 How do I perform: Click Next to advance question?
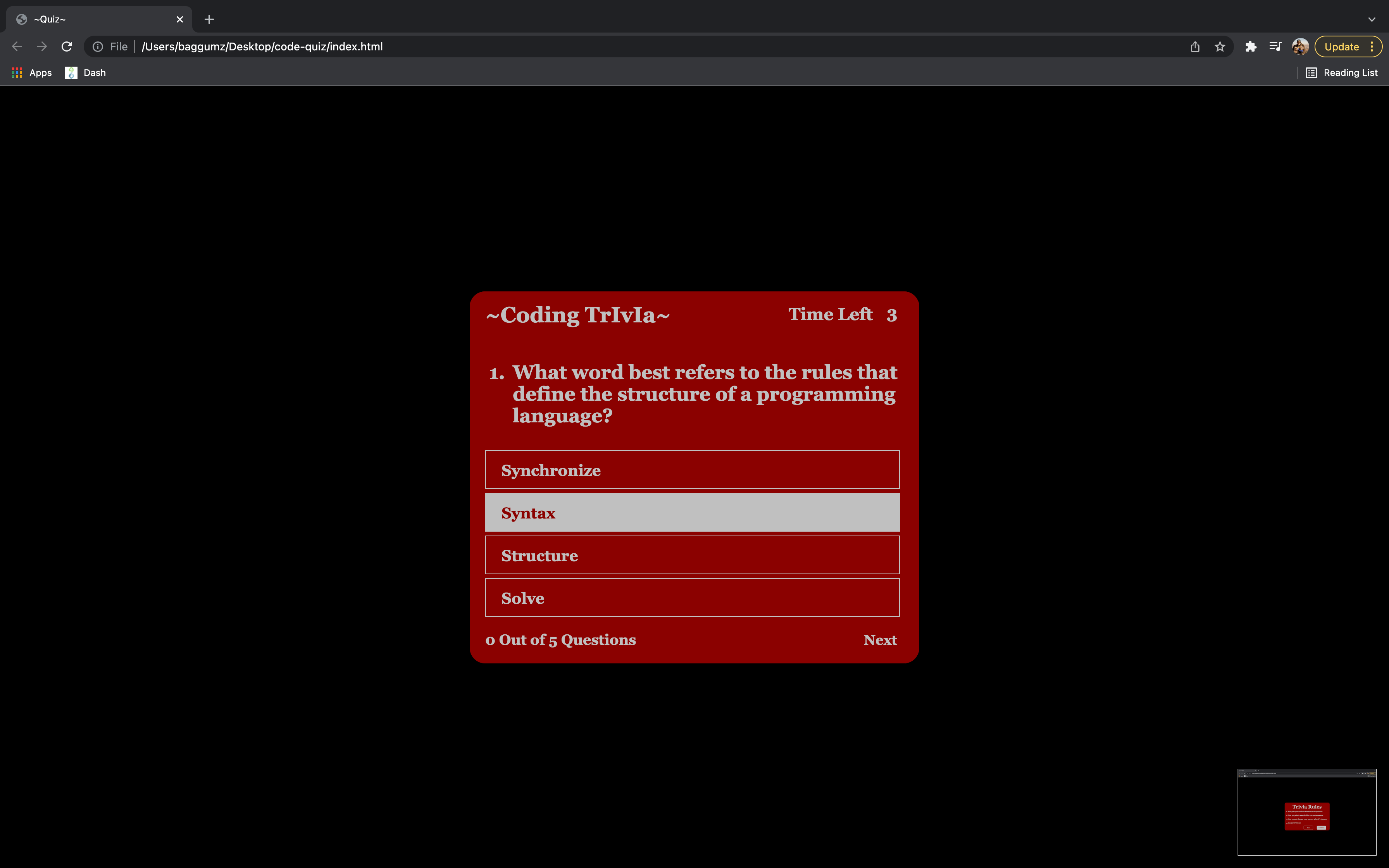[879, 639]
